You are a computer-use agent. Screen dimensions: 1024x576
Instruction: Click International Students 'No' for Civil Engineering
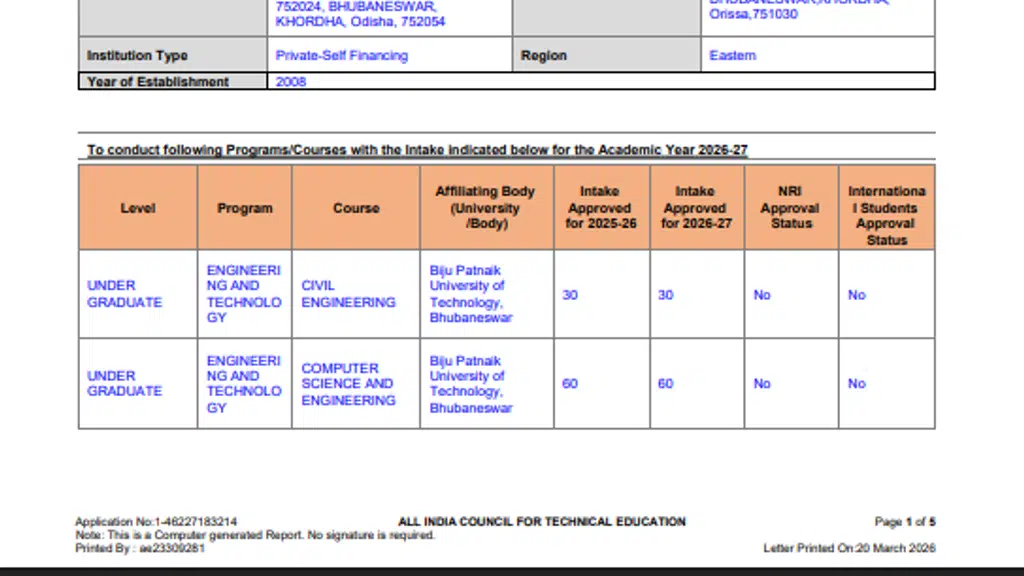point(856,295)
